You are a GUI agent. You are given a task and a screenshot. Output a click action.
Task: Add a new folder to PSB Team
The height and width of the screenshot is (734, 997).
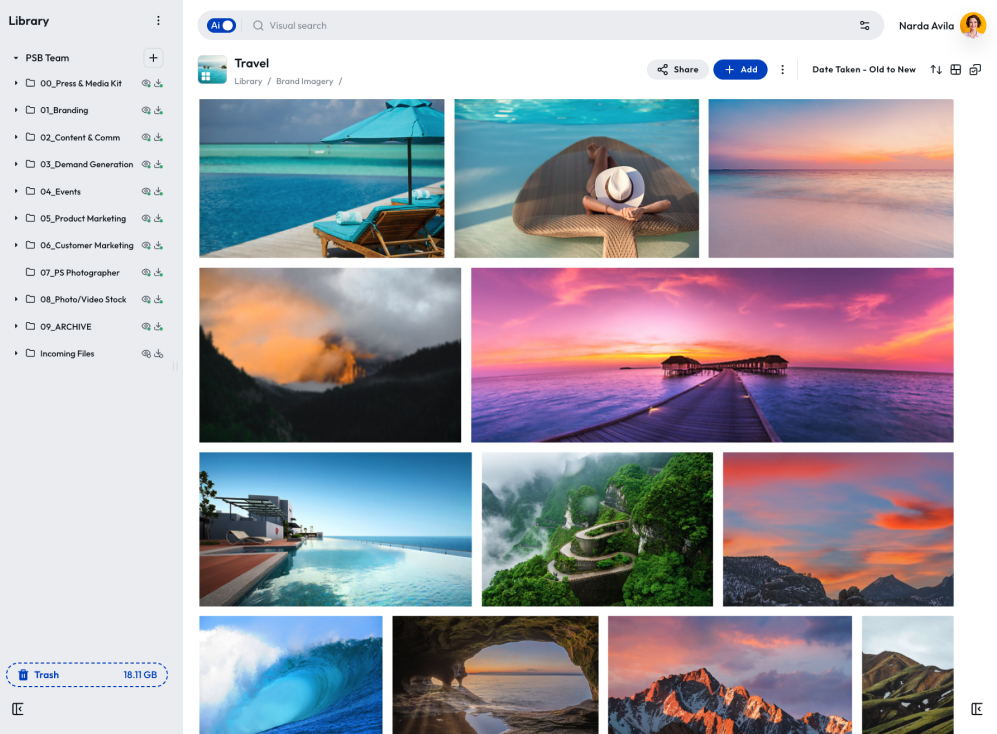(153, 58)
